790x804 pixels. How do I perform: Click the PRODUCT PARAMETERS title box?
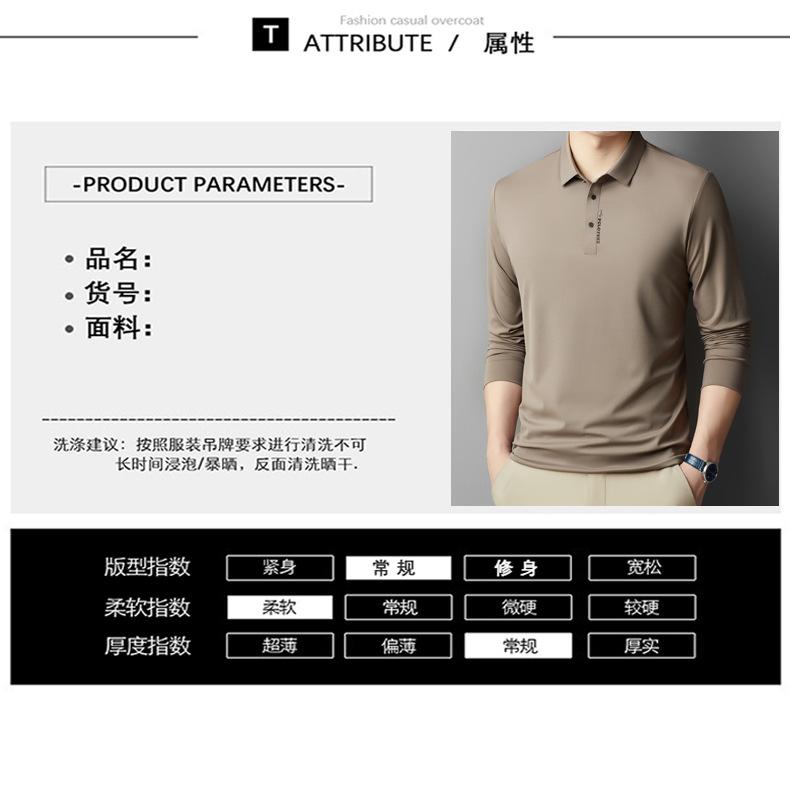(209, 184)
